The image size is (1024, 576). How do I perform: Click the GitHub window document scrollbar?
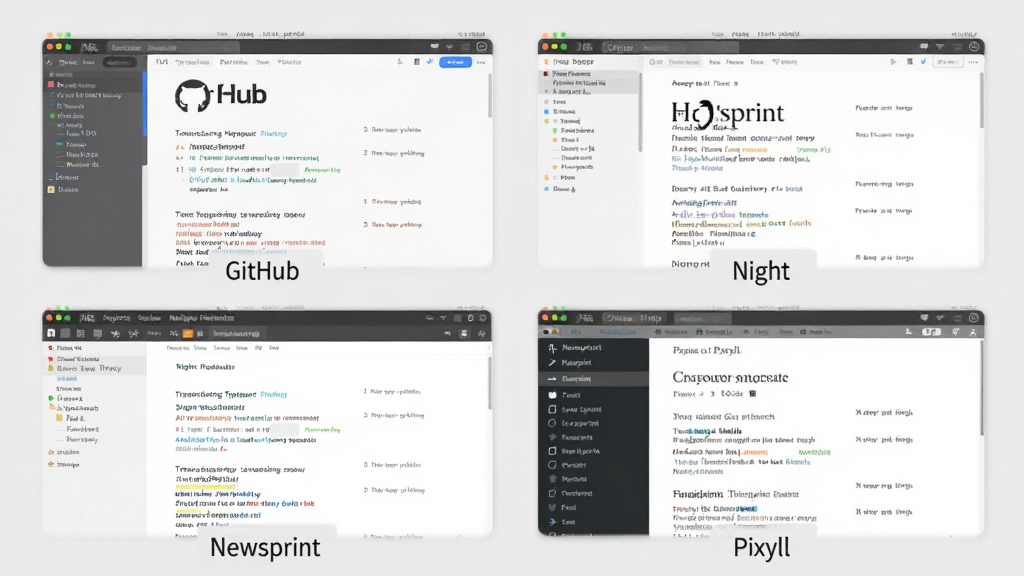coord(490,95)
